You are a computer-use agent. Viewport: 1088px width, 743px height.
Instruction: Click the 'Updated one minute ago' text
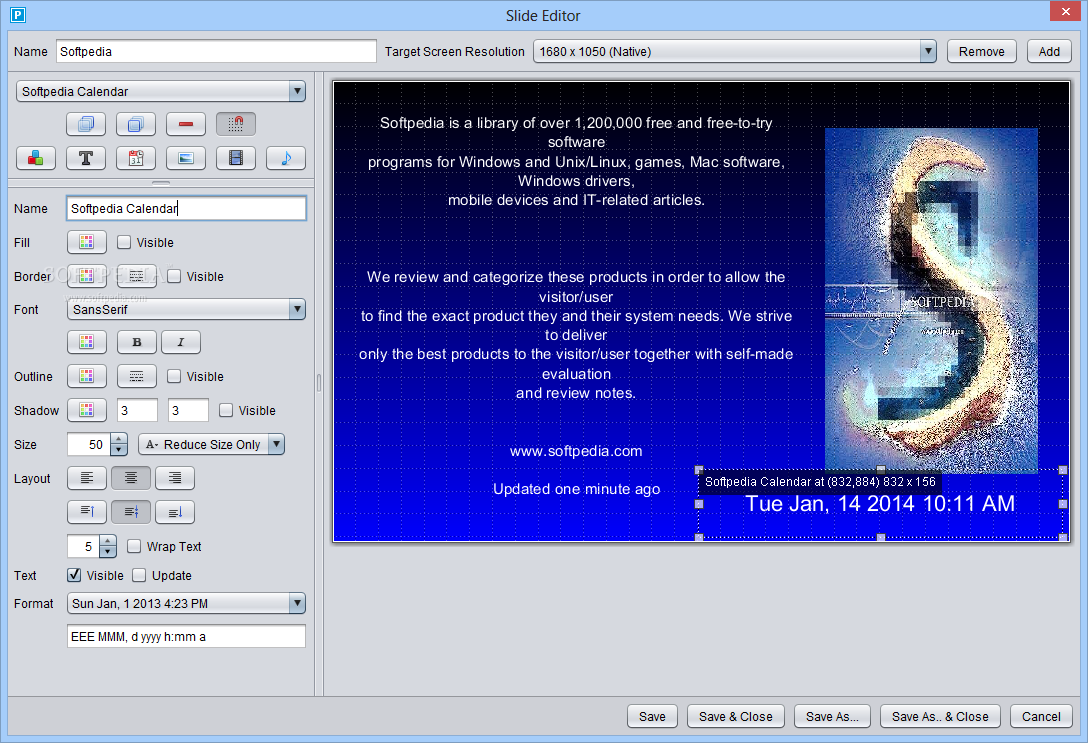click(x=576, y=489)
